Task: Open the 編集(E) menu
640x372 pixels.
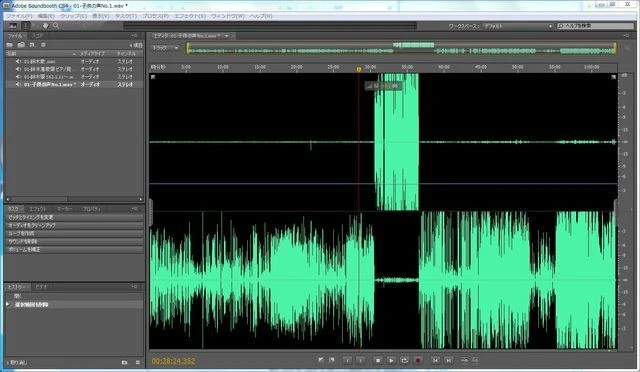Action: tap(46, 16)
